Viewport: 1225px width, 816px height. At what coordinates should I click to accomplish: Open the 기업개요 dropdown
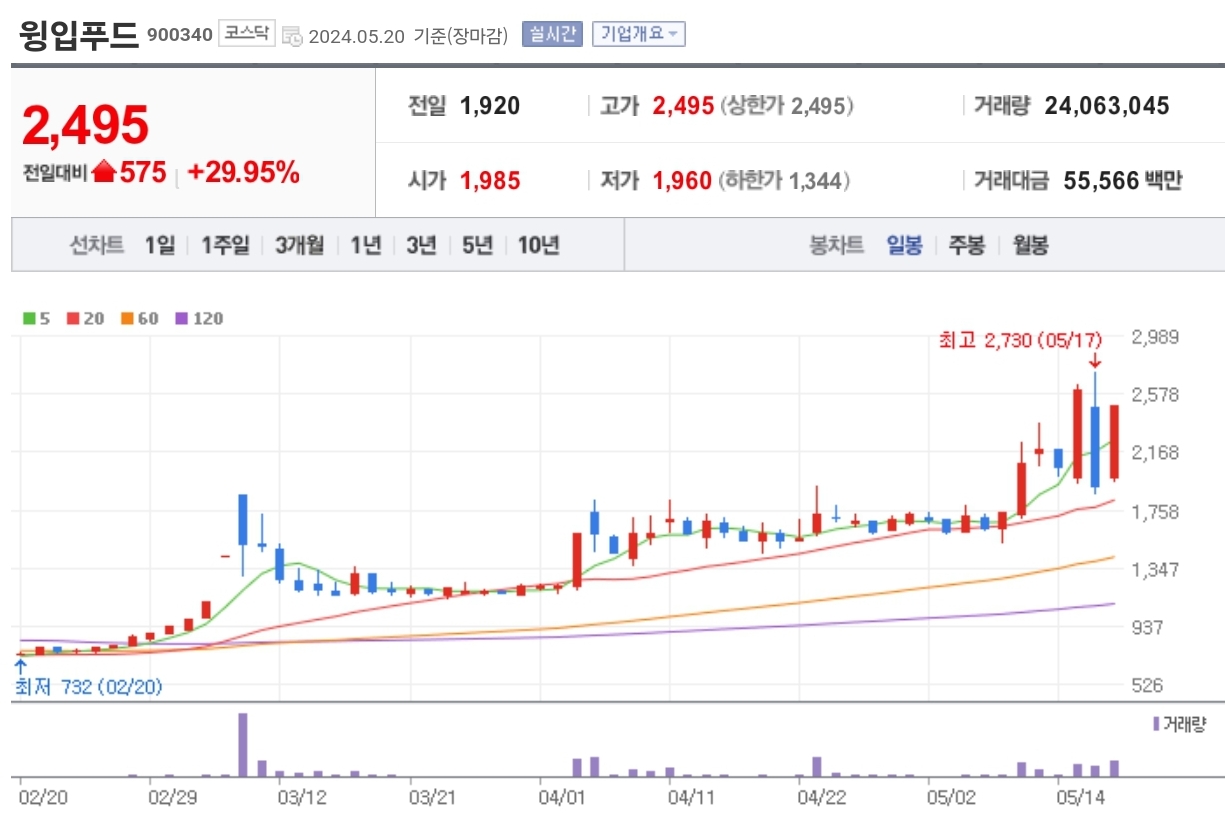click(x=638, y=34)
